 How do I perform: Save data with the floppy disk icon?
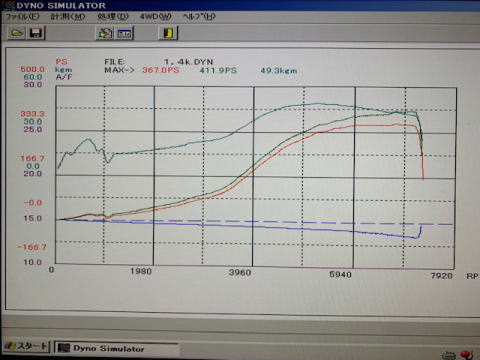click(x=35, y=33)
